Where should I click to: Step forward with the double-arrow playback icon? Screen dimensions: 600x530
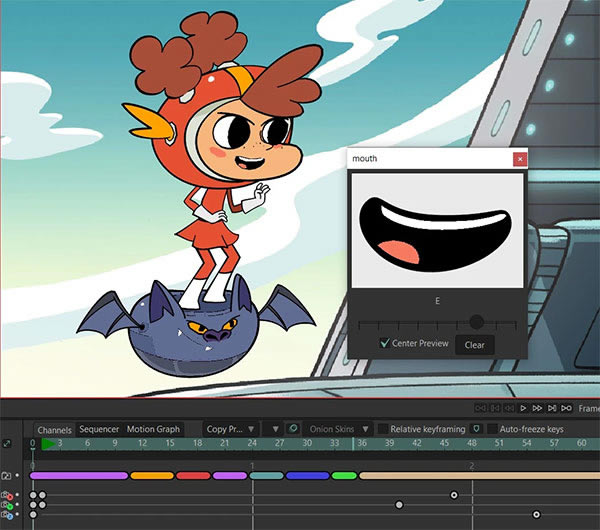537,408
